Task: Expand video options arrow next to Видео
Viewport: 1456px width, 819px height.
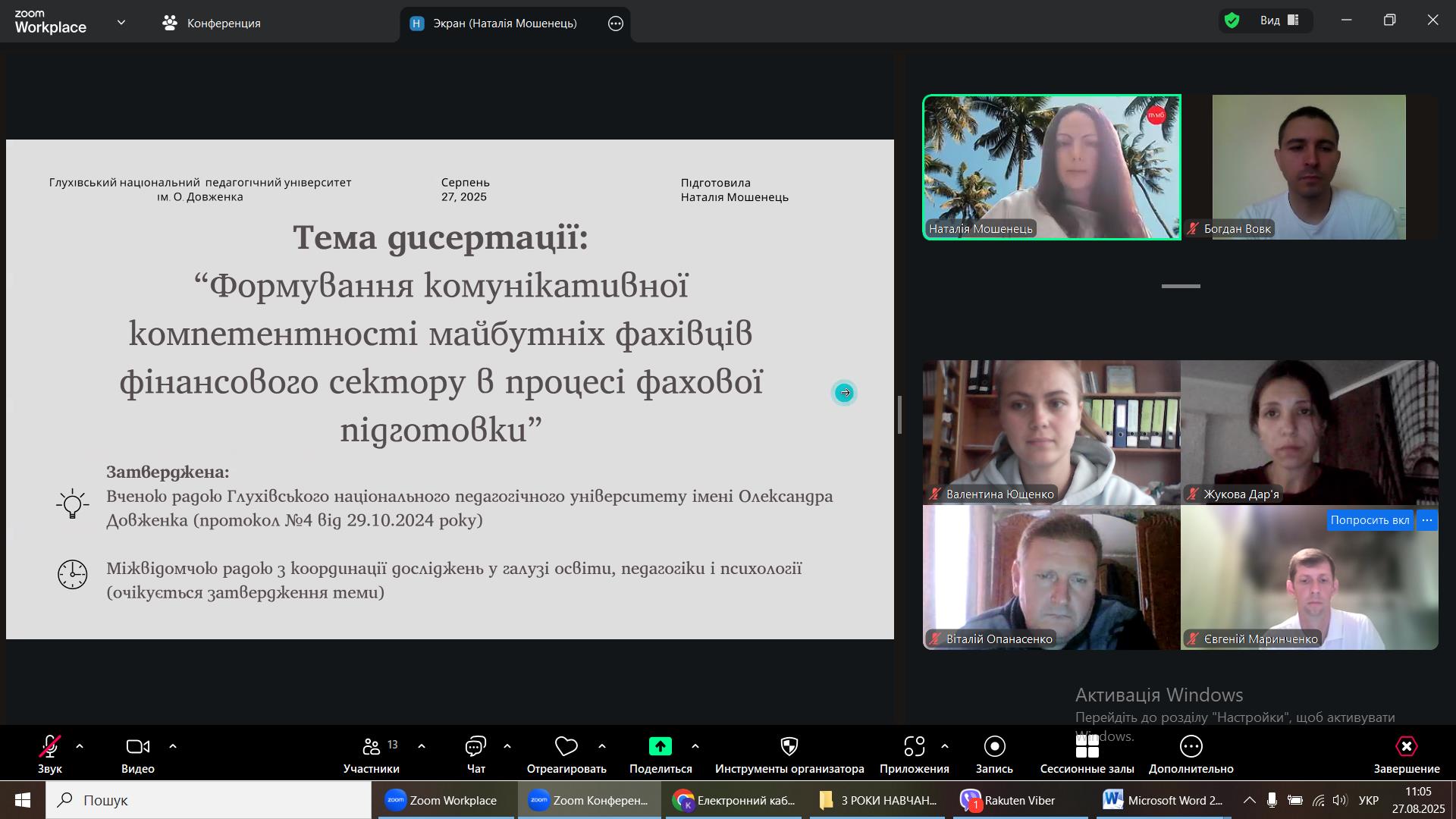Action: click(173, 747)
